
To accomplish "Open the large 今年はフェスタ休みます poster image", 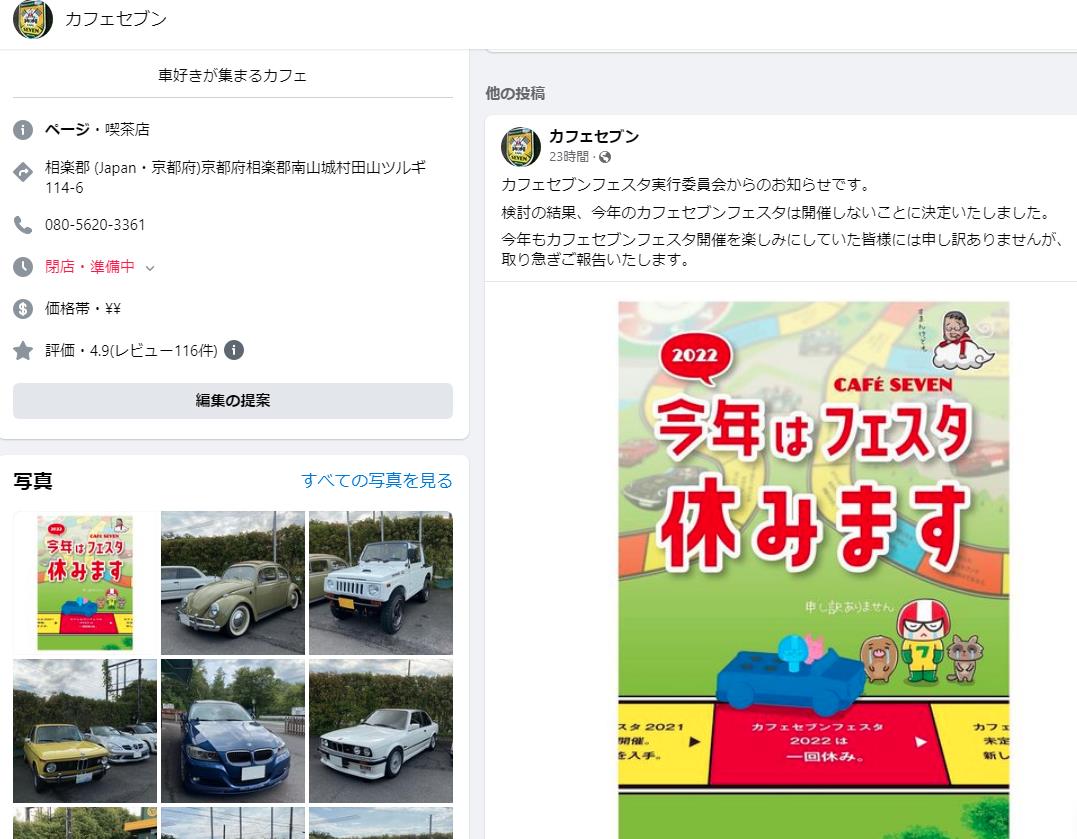I will 814,570.
